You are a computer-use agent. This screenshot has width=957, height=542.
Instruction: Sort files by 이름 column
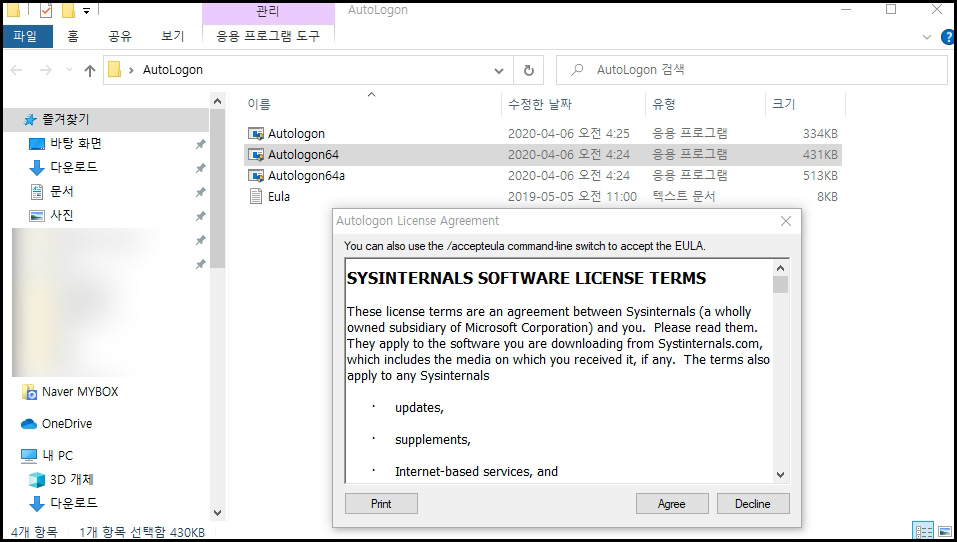coord(259,104)
